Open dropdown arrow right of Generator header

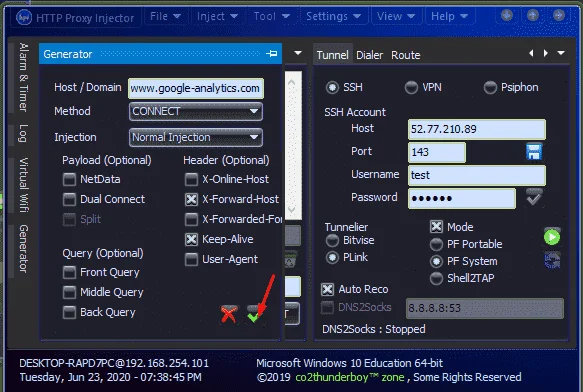pos(298,53)
